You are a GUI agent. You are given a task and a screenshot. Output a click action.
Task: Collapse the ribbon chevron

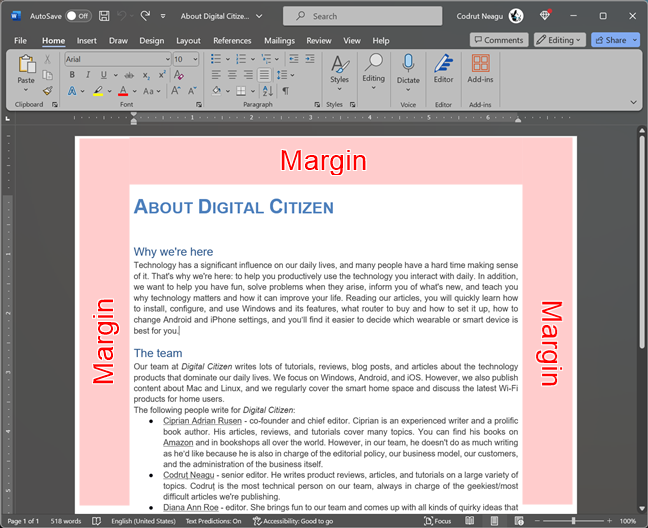[x=633, y=102]
